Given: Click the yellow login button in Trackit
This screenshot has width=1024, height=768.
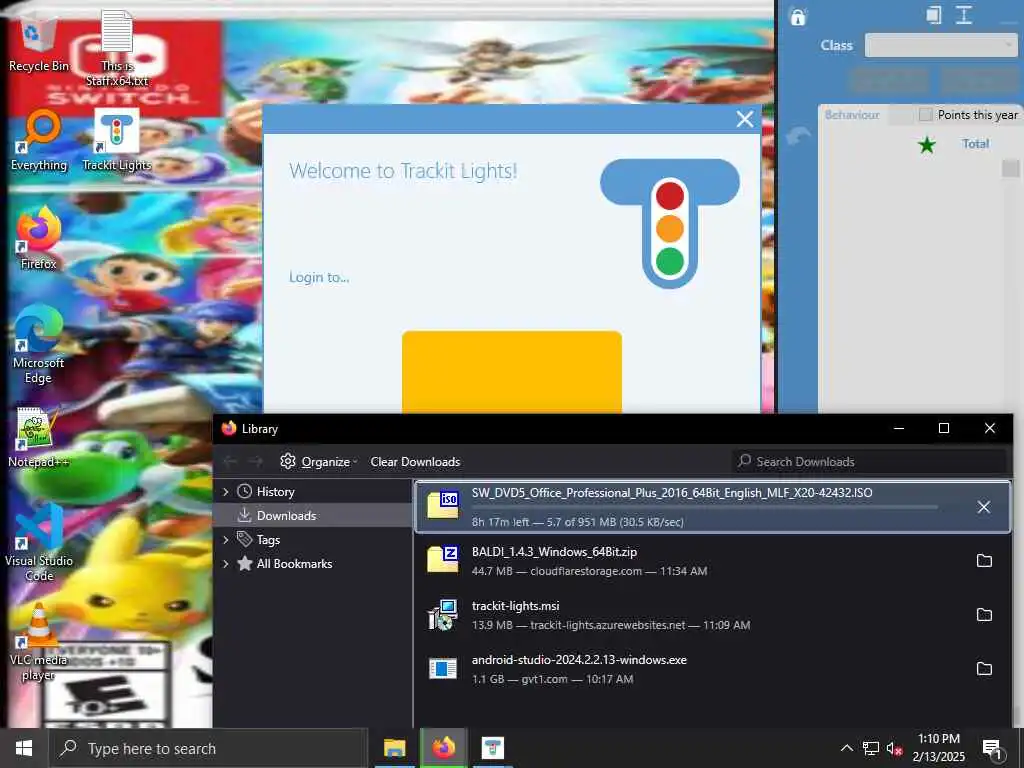Looking at the screenshot, I should click(512, 372).
